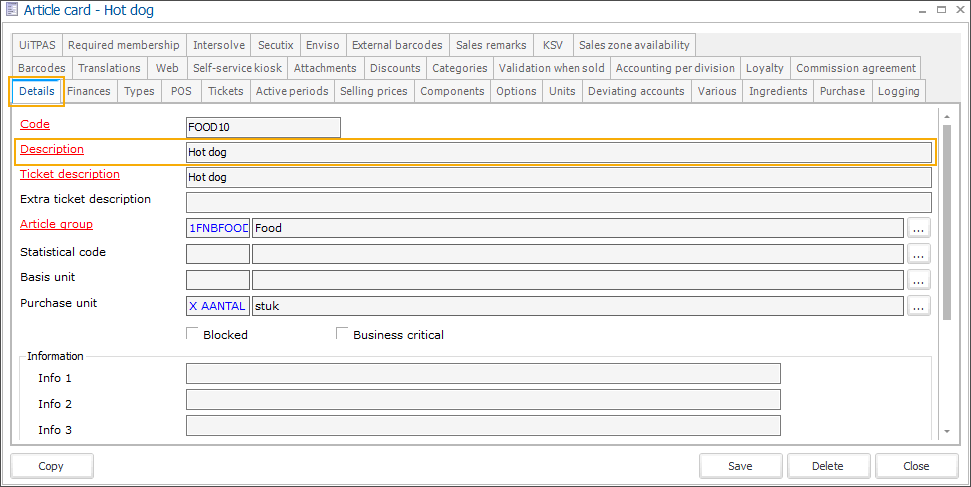The width and height of the screenshot is (971, 487).
Task: Follow the Article group label link
Action: 56,224
